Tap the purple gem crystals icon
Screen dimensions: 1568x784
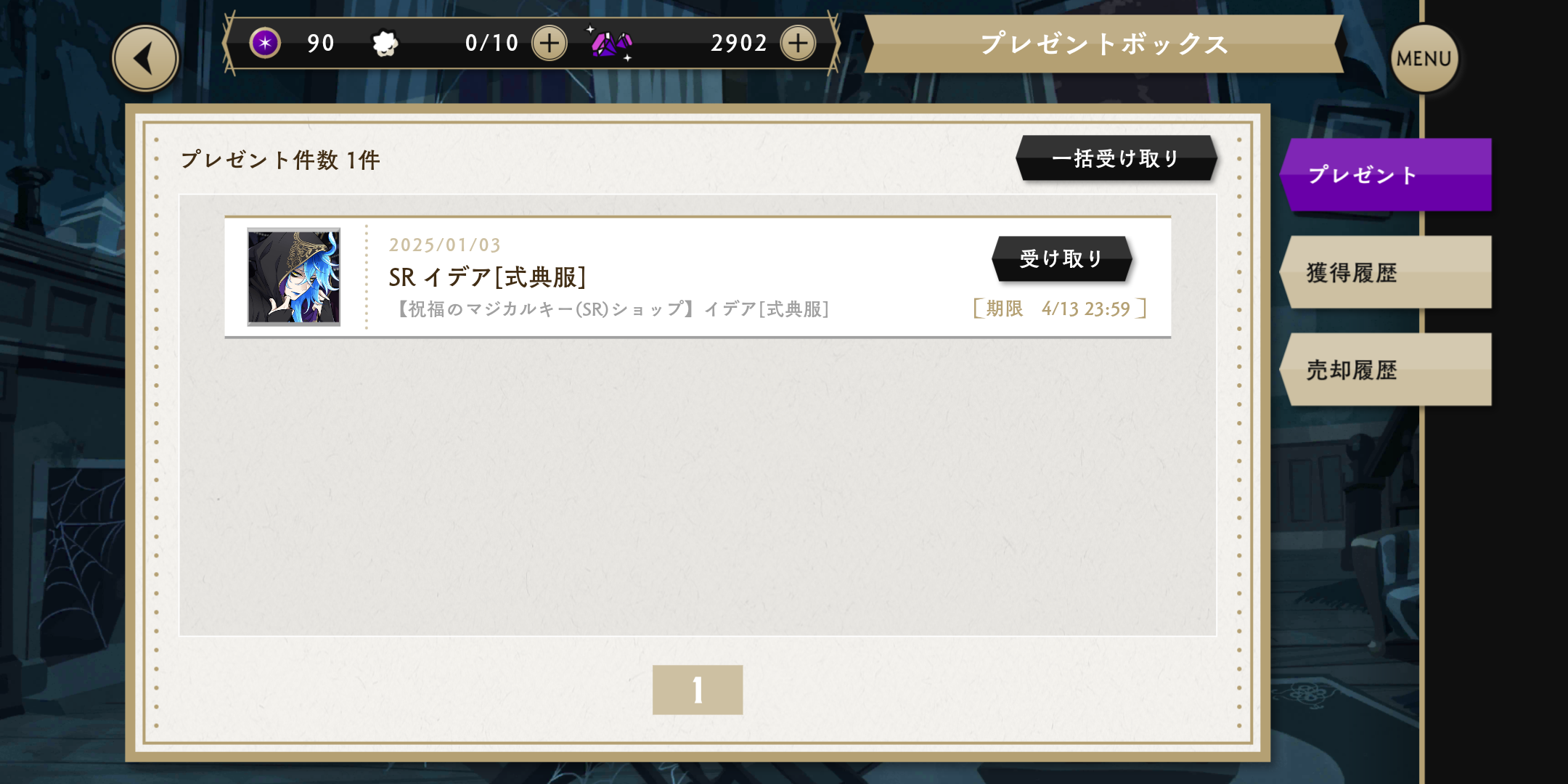[611, 44]
